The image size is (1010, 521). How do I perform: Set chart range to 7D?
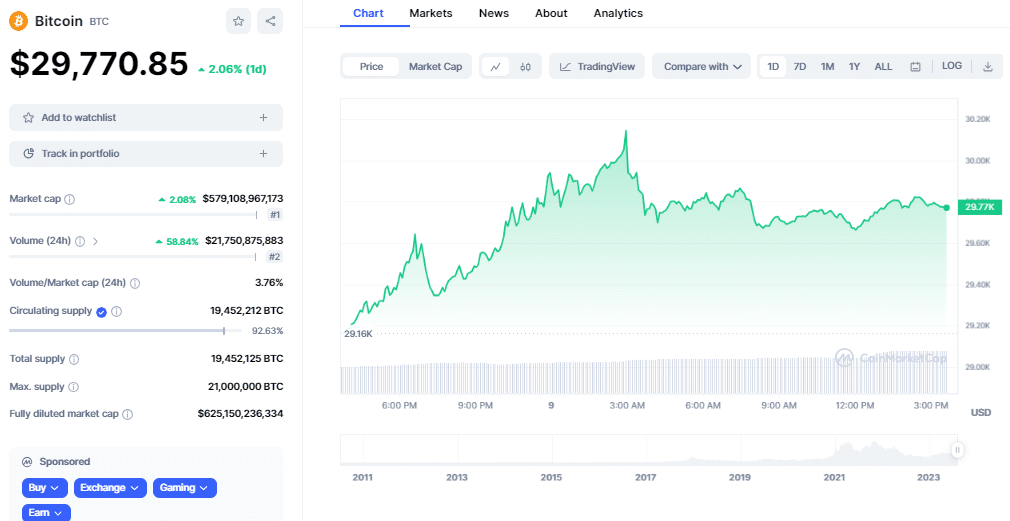tap(799, 66)
